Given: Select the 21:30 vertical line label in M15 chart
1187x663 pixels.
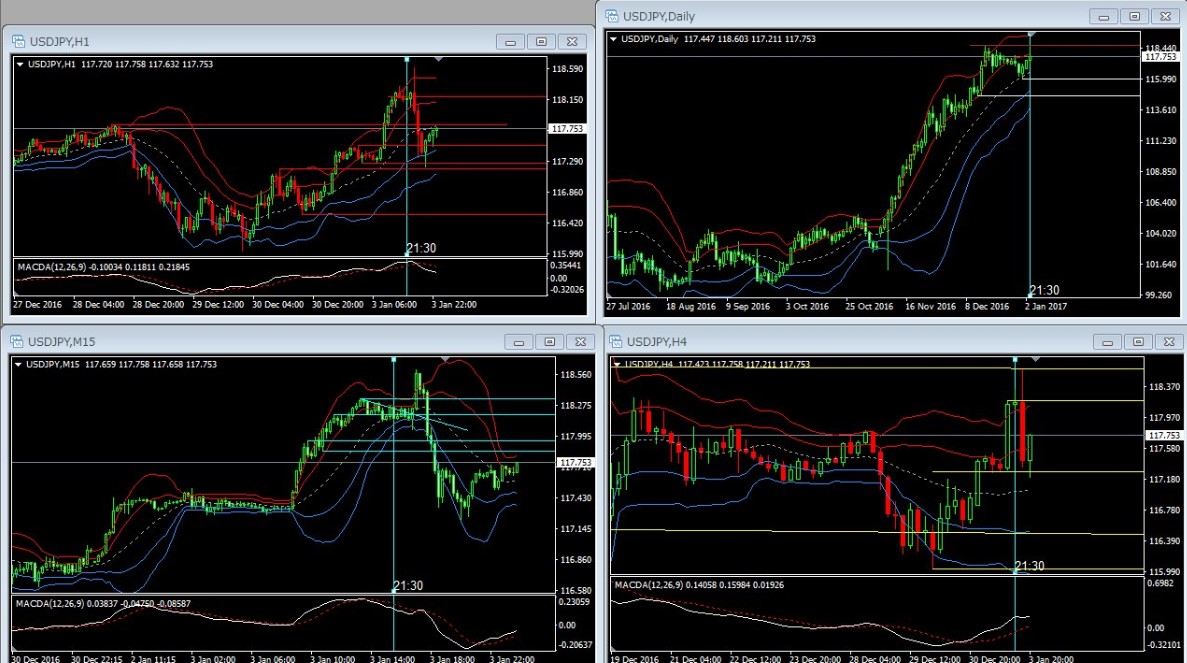Looking at the screenshot, I should click(407, 586).
